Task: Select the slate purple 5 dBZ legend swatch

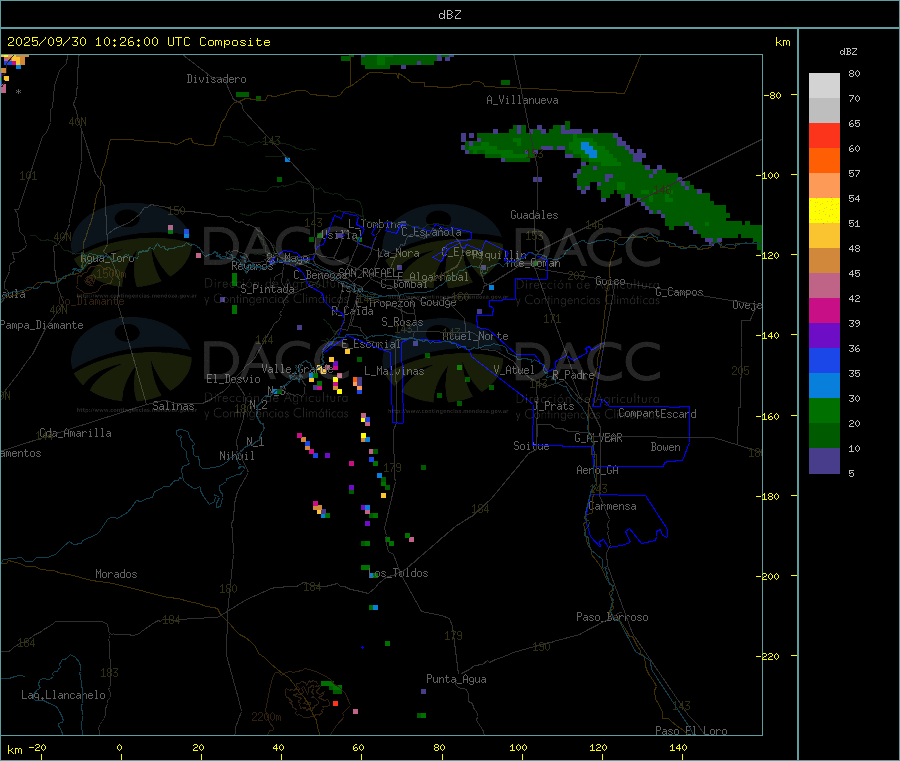Action: 824,461
